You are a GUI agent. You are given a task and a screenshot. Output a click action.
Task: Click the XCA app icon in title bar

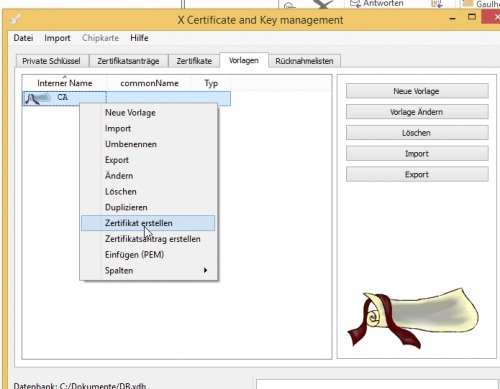pos(15,19)
